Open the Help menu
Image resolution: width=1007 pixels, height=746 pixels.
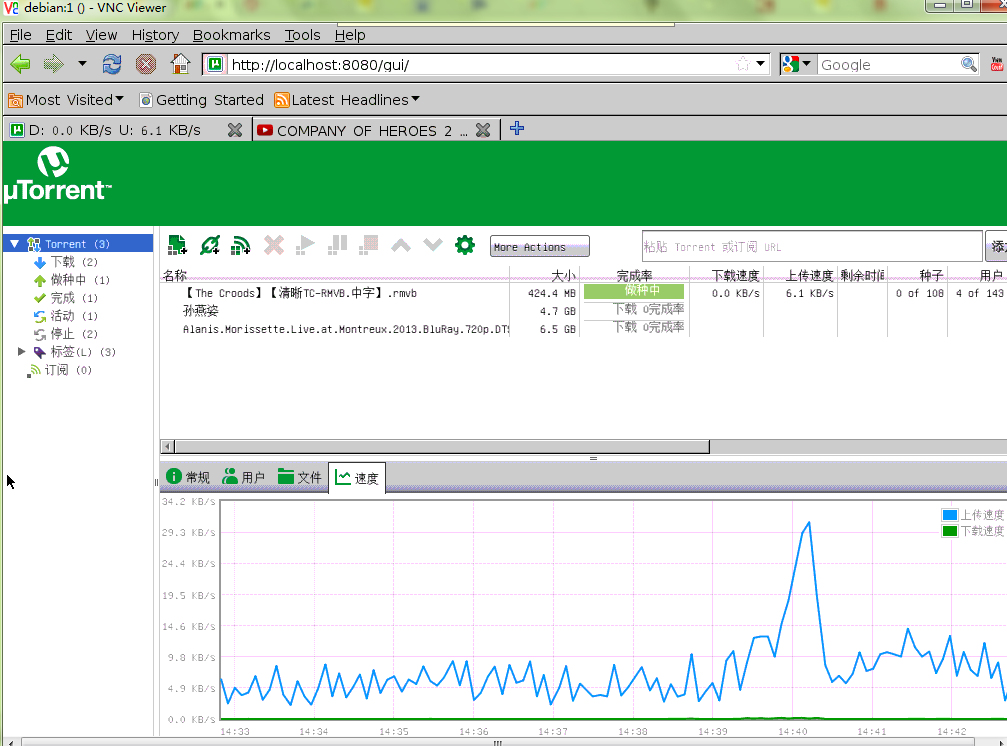click(x=350, y=35)
